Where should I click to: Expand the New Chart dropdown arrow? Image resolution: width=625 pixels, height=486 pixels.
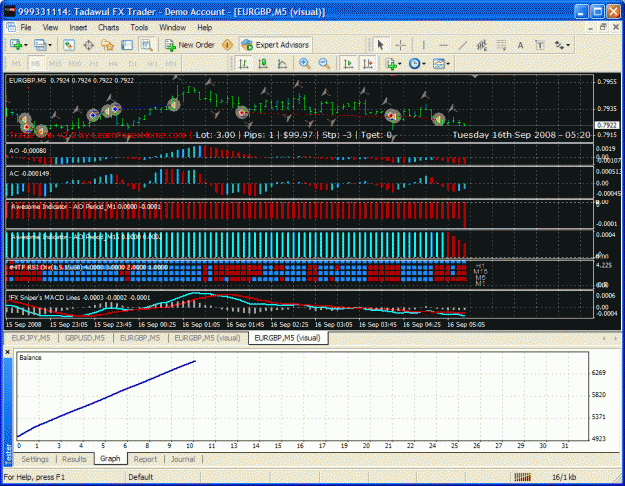point(26,45)
